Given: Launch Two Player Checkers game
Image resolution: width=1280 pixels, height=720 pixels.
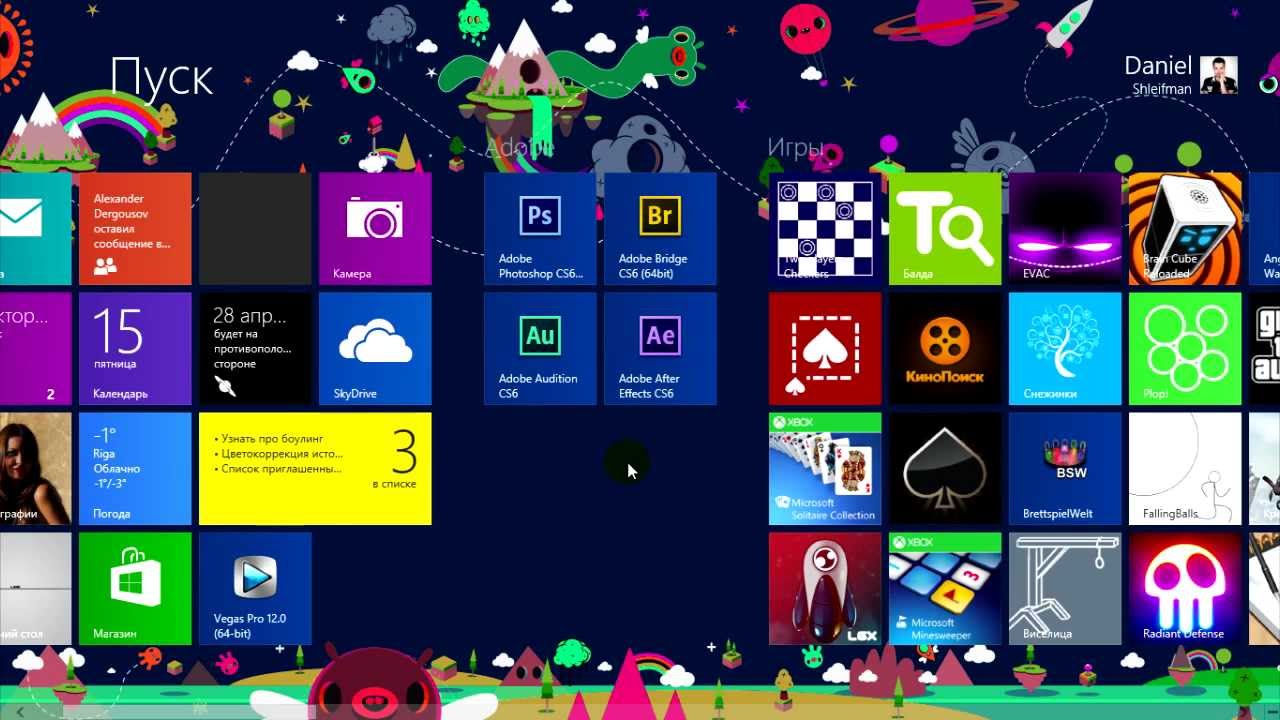Looking at the screenshot, I should (x=825, y=229).
